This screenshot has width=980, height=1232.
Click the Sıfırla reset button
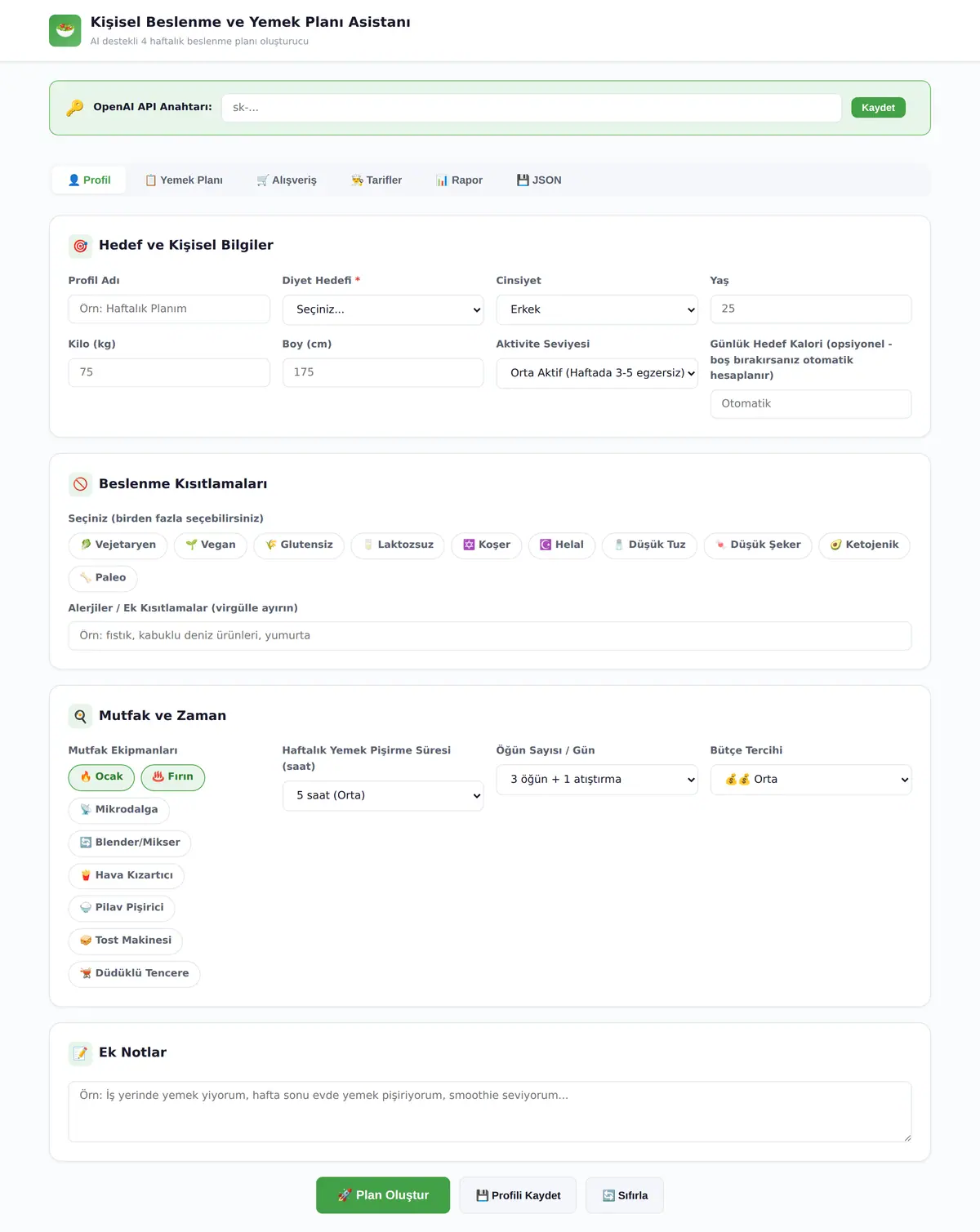625,1195
